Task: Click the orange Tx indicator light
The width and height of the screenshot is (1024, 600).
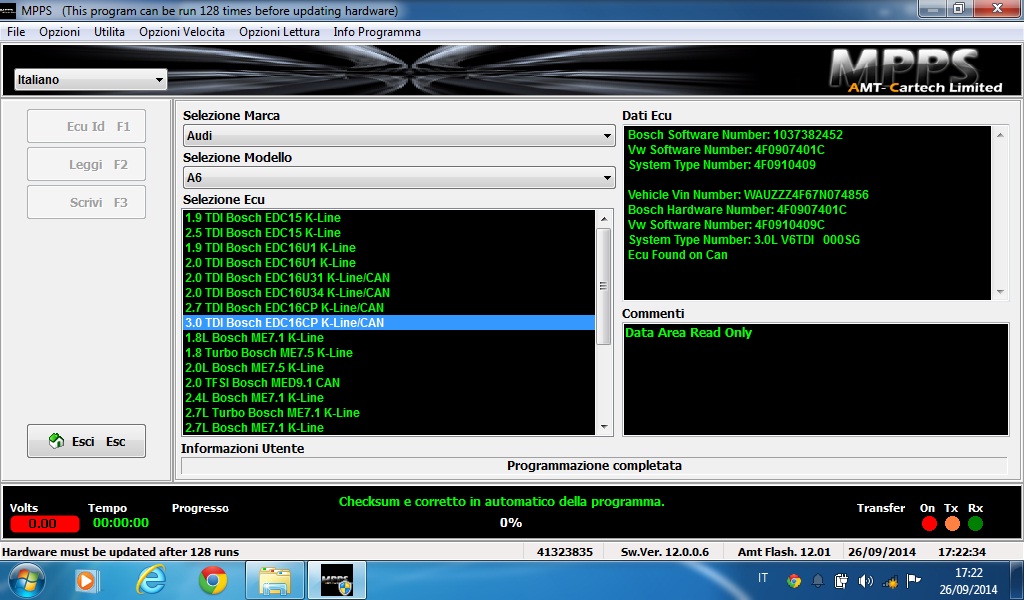Action: click(952, 524)
